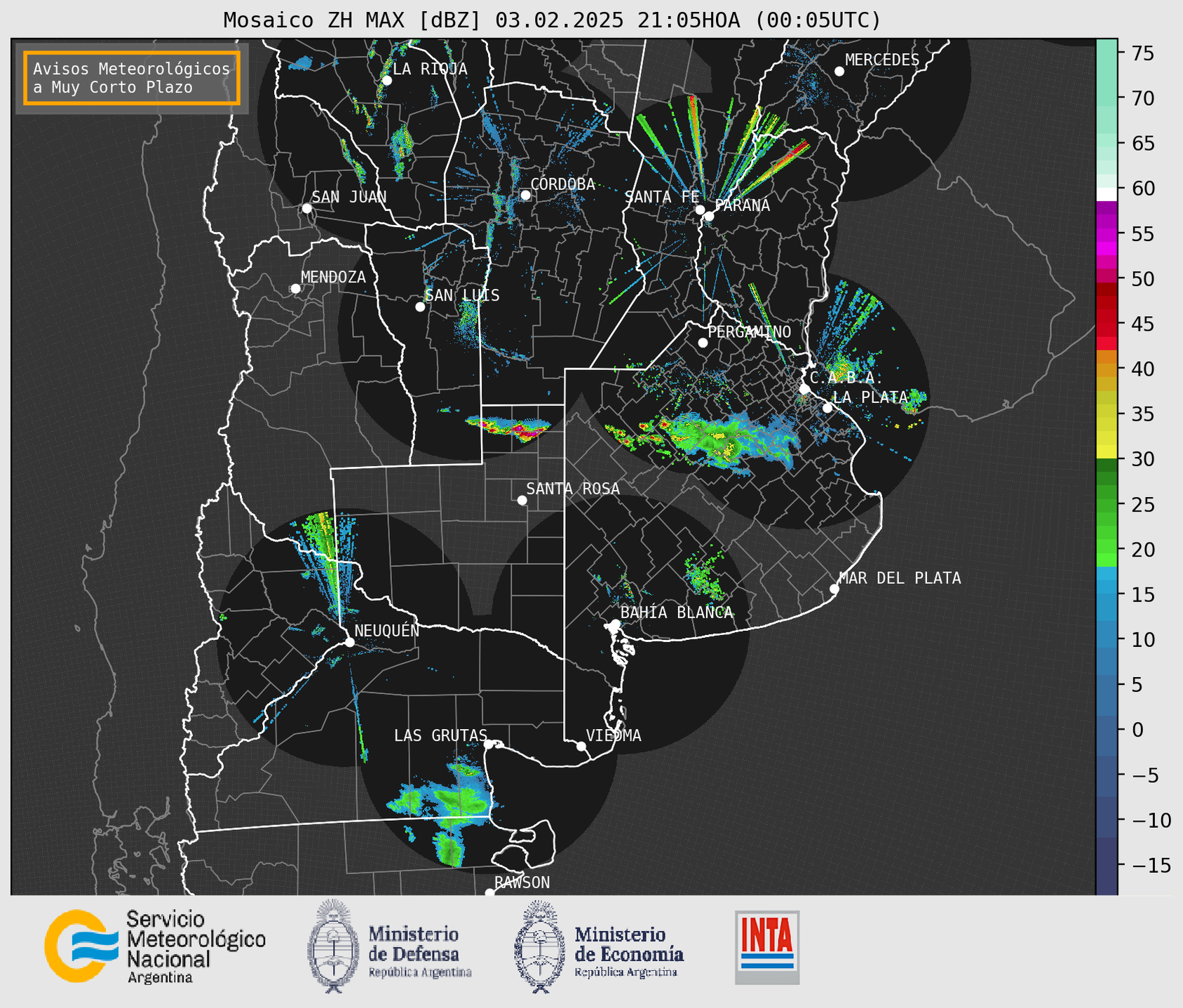Image resolution: width=1183 pixels, height=1008 pixels.
Task: Click the Bahía Blanca city marker
Action: point(615,624)
